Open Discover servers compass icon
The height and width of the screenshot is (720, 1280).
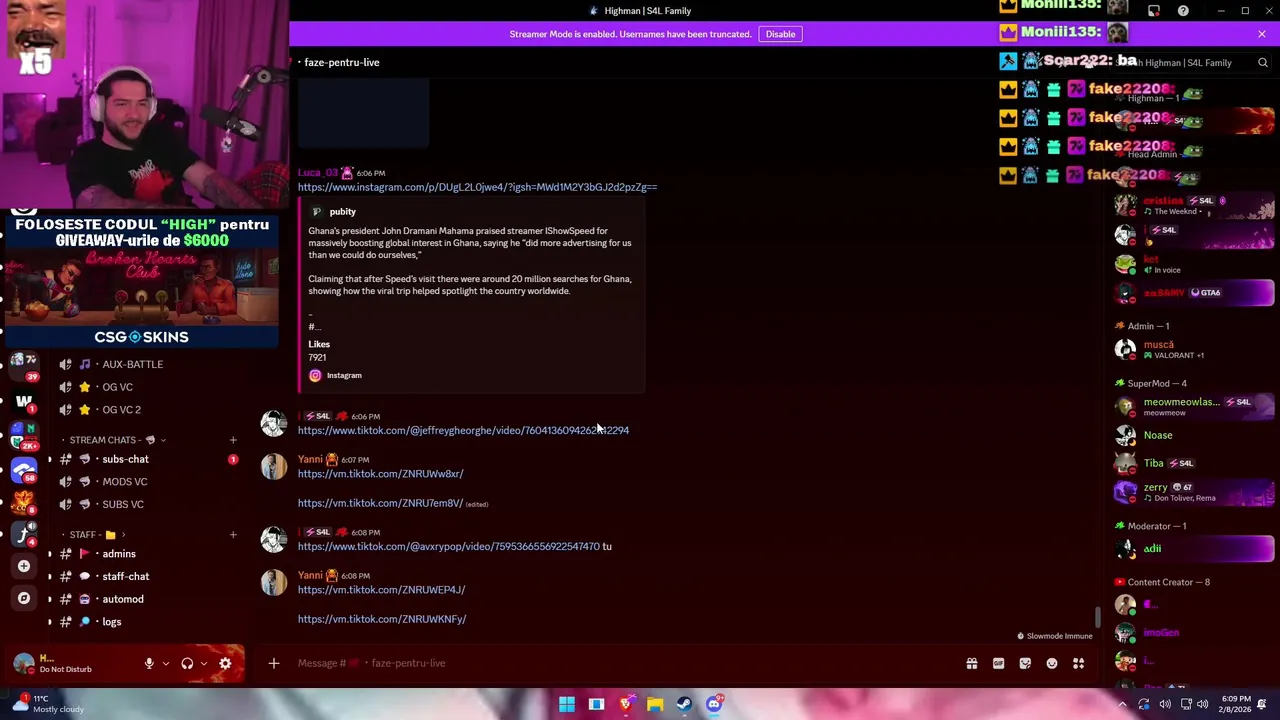click(x=24, y=598)
